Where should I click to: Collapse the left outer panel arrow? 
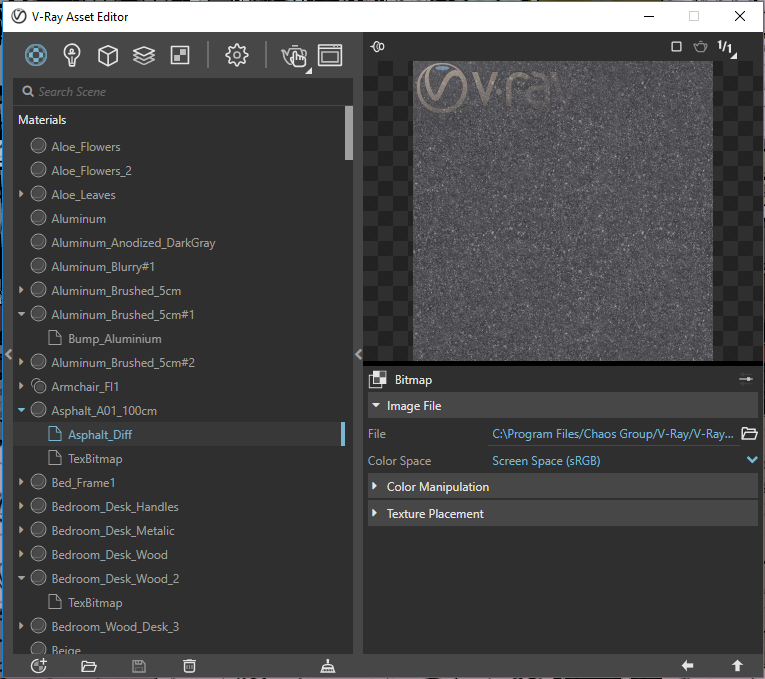pos(8,354)
